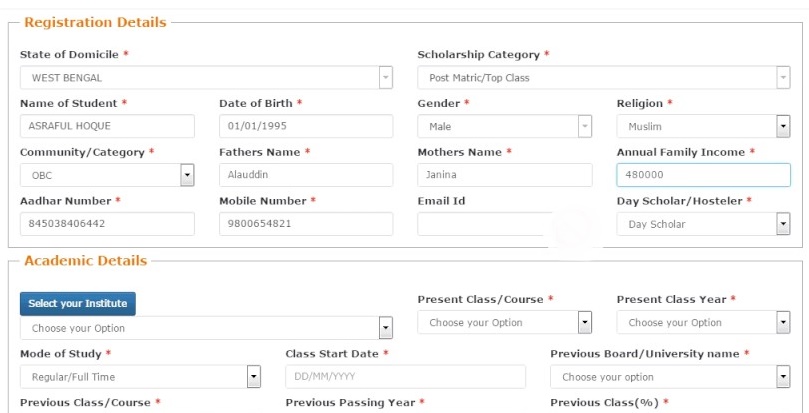The image size is (809, 413).
Task: Click the Date of Birth field
Action: click(306, 126)
